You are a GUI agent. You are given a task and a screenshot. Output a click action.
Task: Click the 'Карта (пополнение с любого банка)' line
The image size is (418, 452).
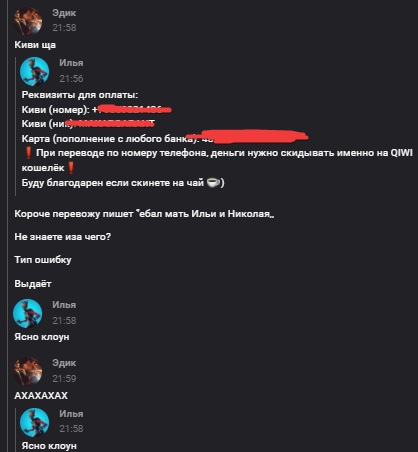tap(165, 138)
